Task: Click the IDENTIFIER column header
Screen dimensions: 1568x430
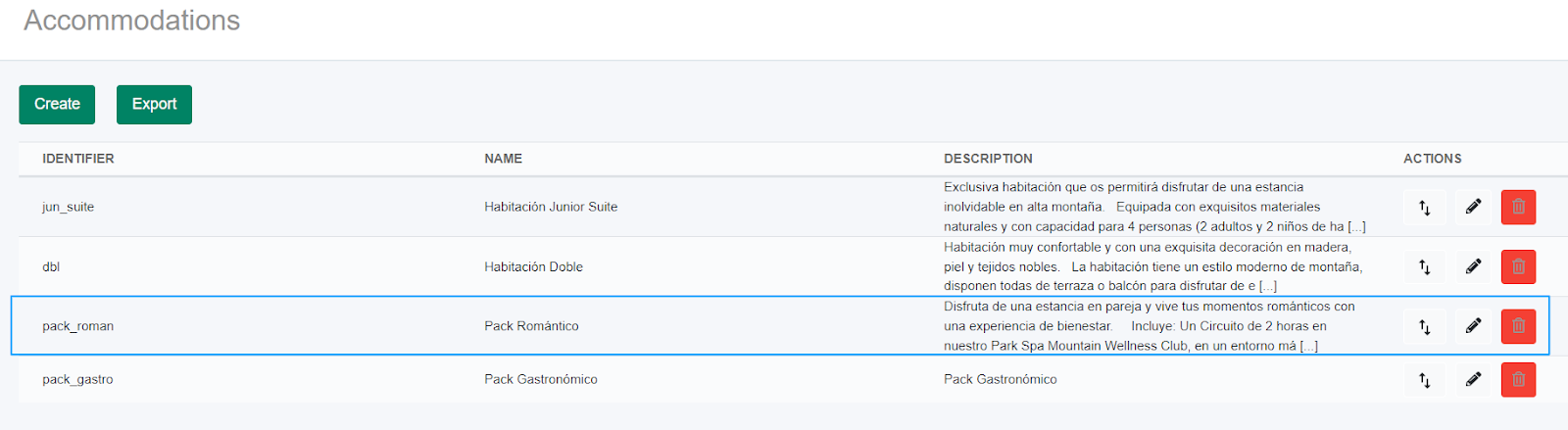Action: pos(78,159)
